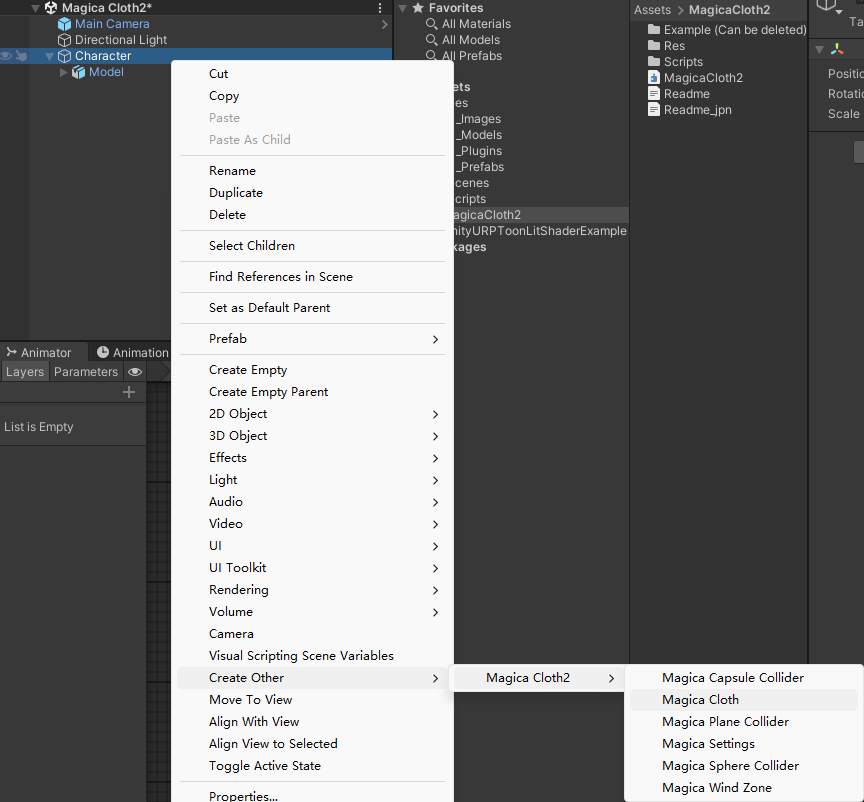This screenshot has width=864, height=802.
Task: Open the Audio submenu
Action: [x=312, y=502]
